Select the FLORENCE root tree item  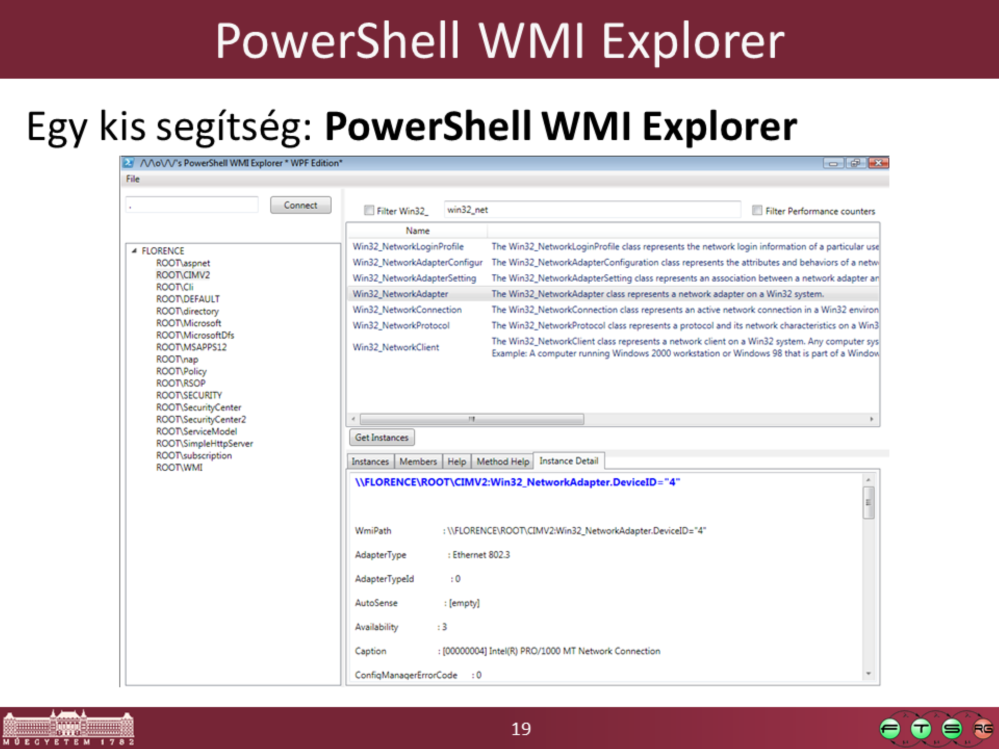tap(162, 251)
